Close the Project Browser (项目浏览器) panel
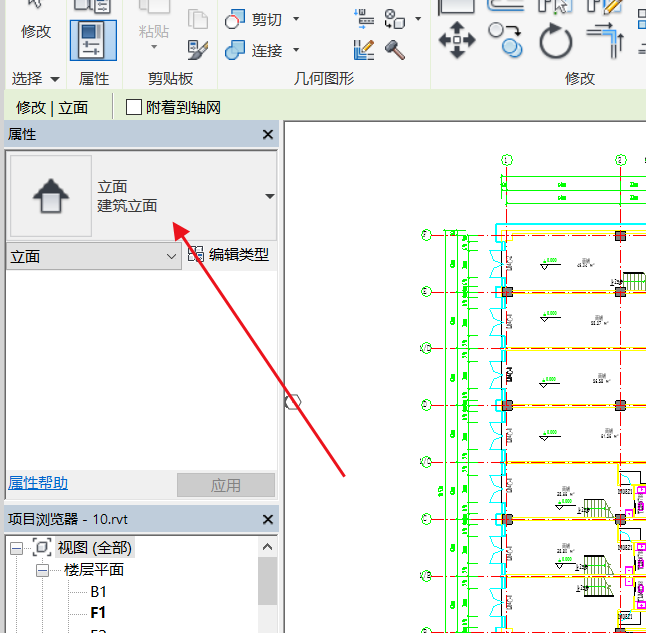 point(267,520)
